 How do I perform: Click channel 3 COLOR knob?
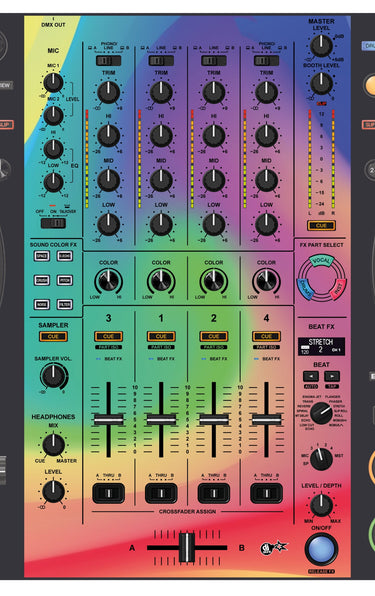pos(109,282)
